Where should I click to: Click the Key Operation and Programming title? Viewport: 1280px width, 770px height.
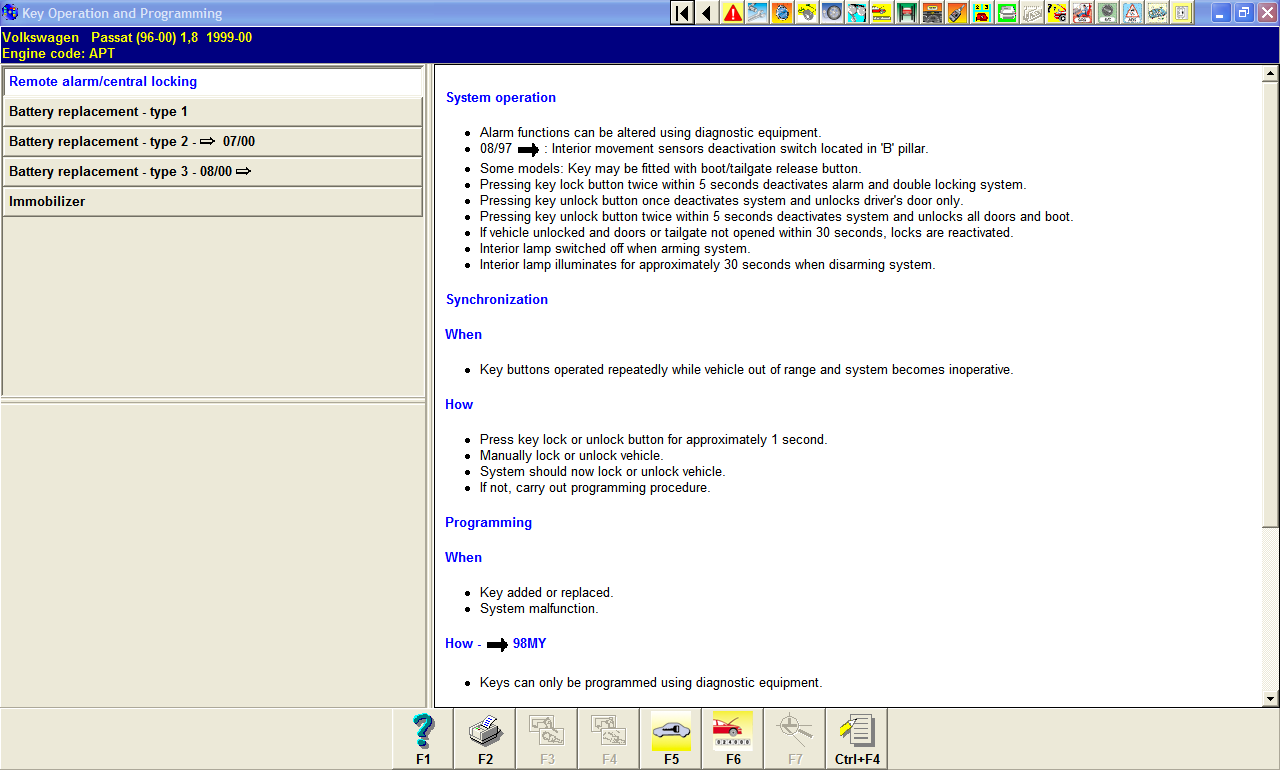(x=122, y=14)
